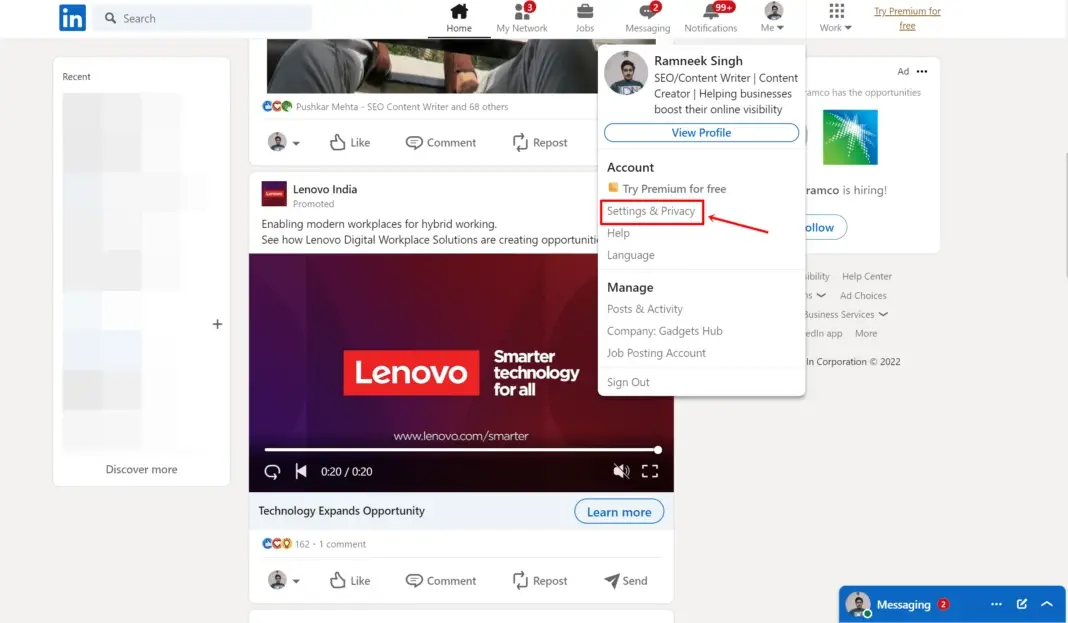Image resolution: width=1068 pixels, height=623 pixels.
Task: Enter fullscreen on Lenovo video
Action: [650, 471]
